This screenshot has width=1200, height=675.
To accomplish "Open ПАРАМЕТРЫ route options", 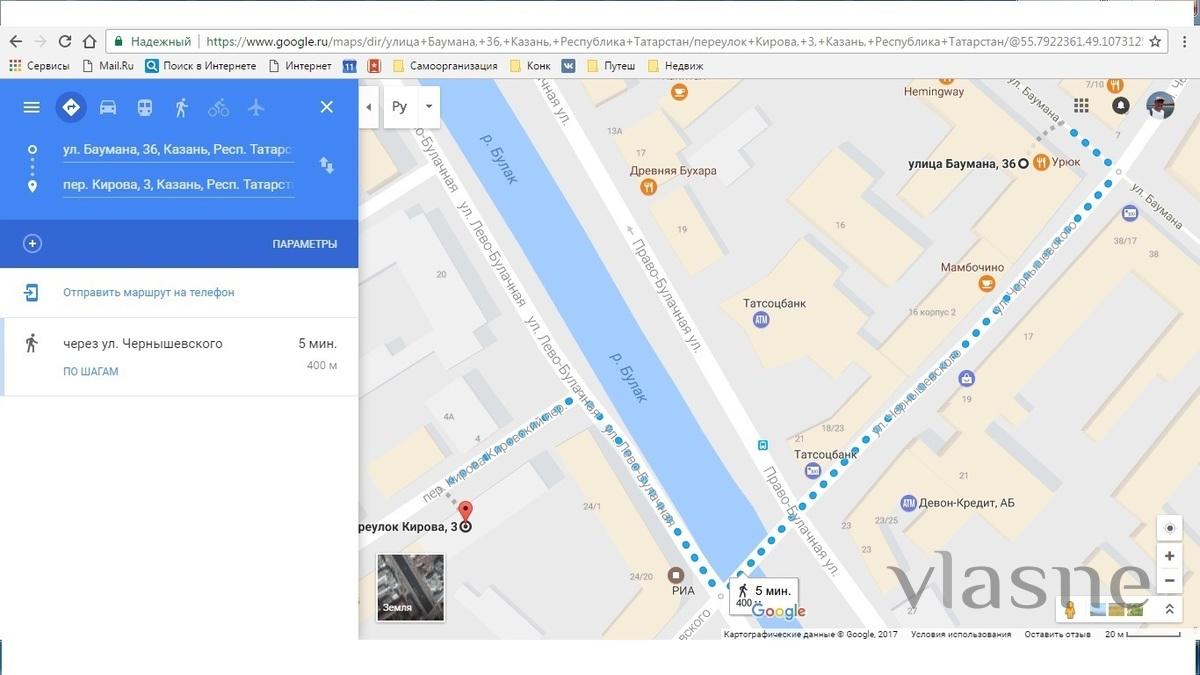I will click(x=304, y=244).
